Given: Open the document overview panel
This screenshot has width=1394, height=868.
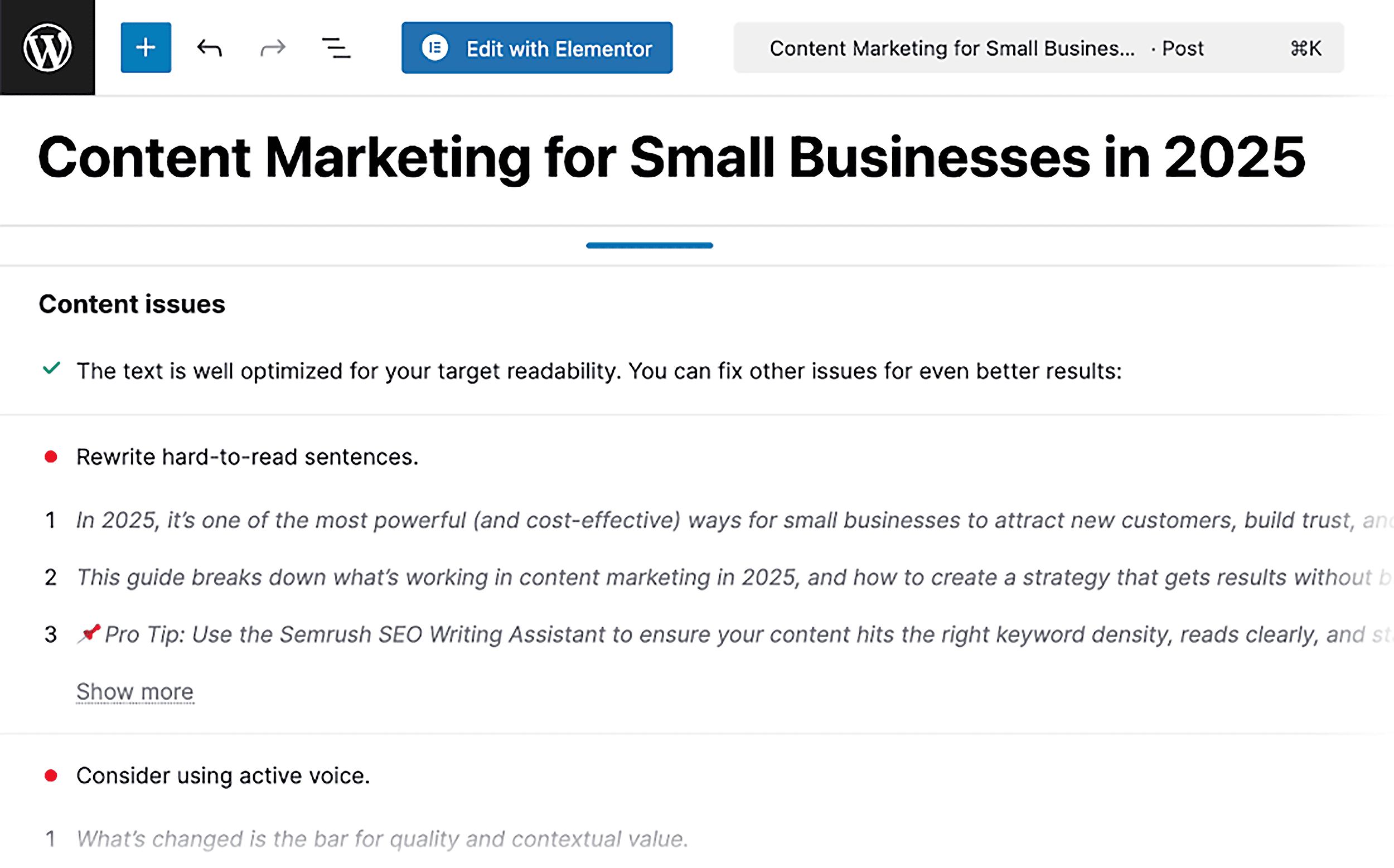Looking at the screenshot, I should (x=336, y=47).
